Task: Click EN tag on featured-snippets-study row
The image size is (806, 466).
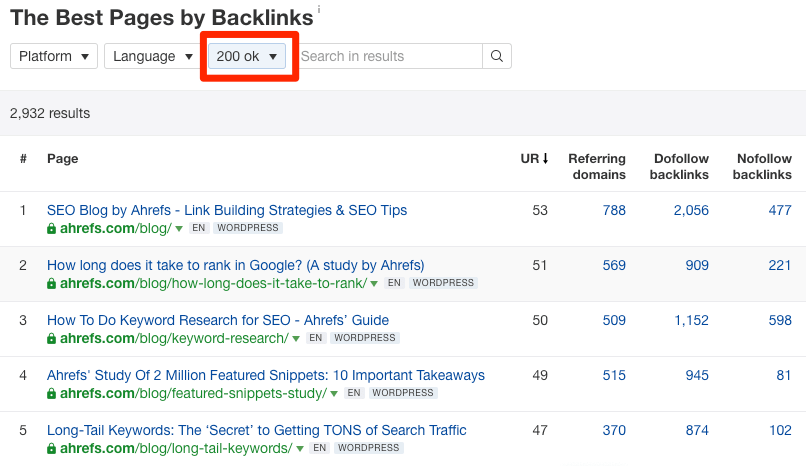Action: pyautogui.click(x=354, y=393)
